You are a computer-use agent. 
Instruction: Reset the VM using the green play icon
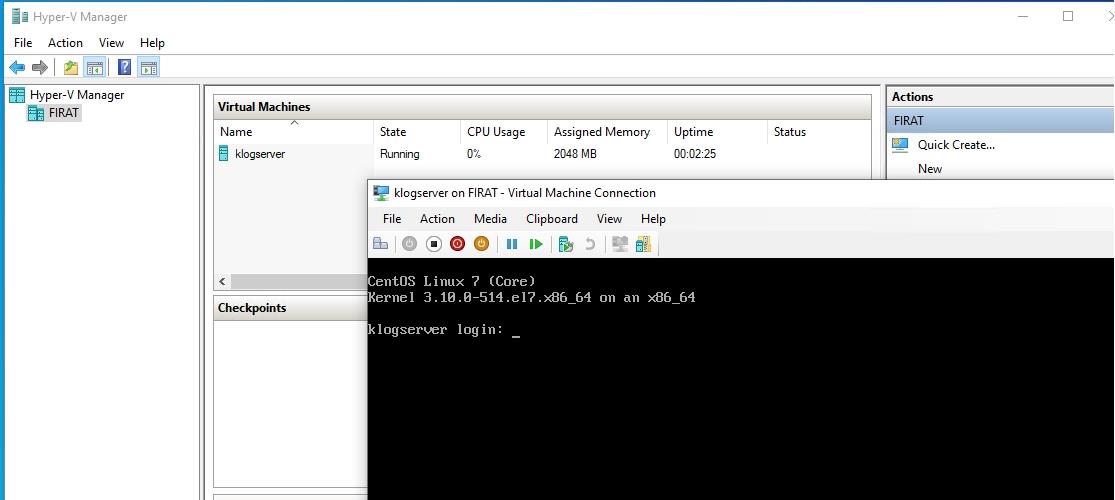coord(536,244)
